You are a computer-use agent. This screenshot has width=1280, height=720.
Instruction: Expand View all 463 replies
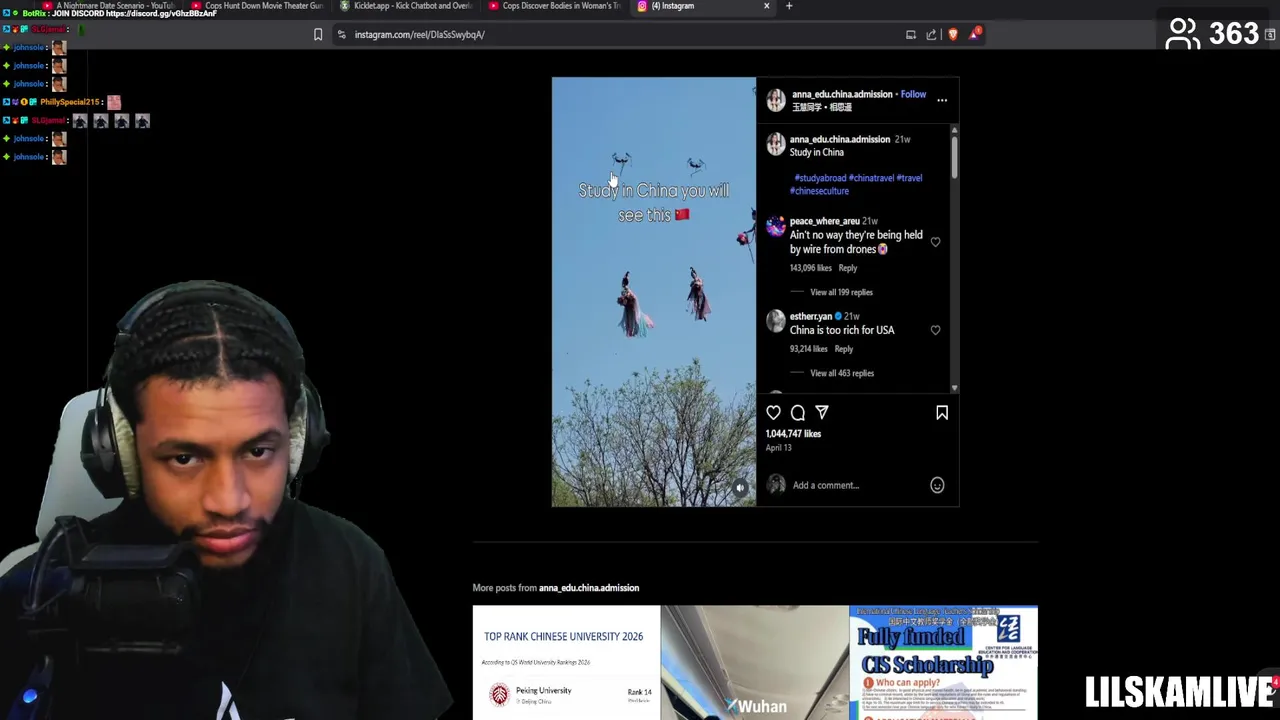pyautogui.click(x=842, y=373)
